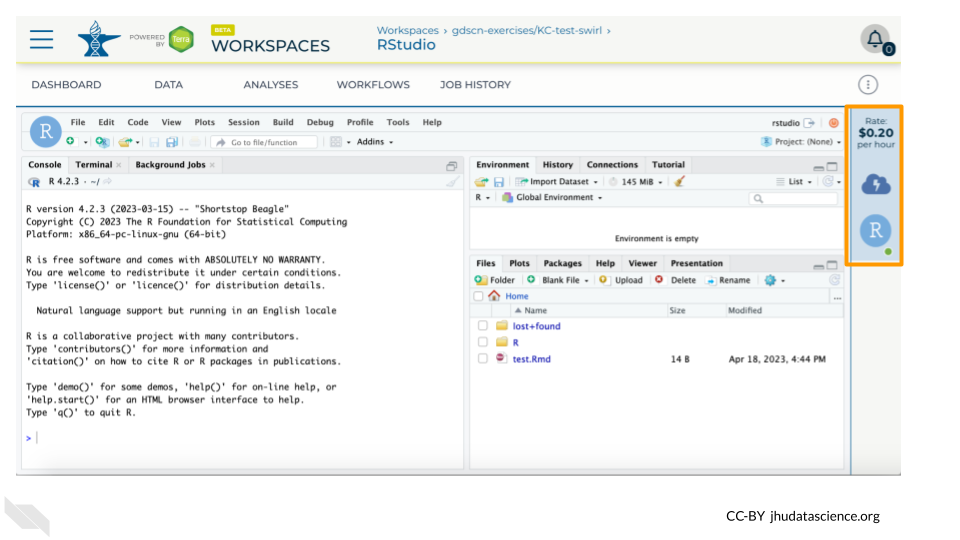Go to the DATA workspace tab

click(x=168, y=84)
